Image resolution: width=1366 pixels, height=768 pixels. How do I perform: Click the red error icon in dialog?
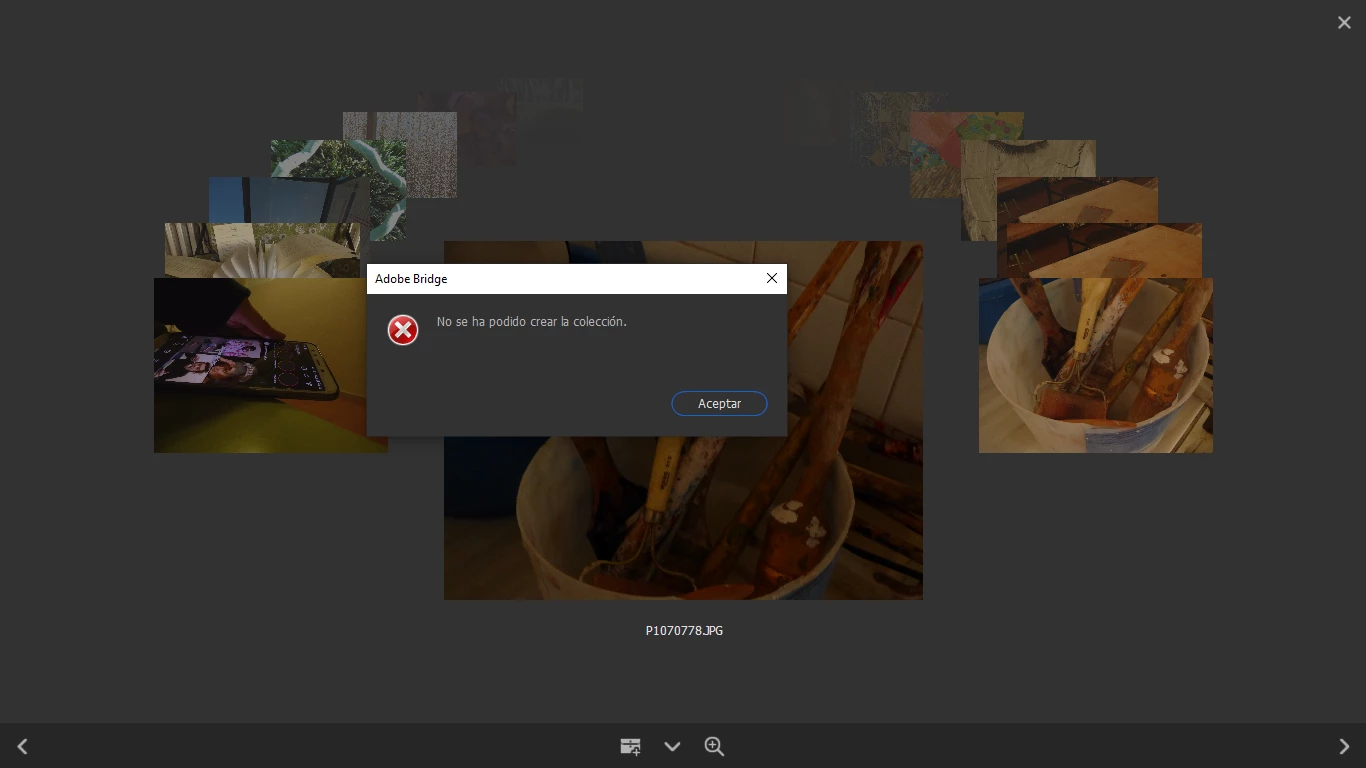(403, 330)
